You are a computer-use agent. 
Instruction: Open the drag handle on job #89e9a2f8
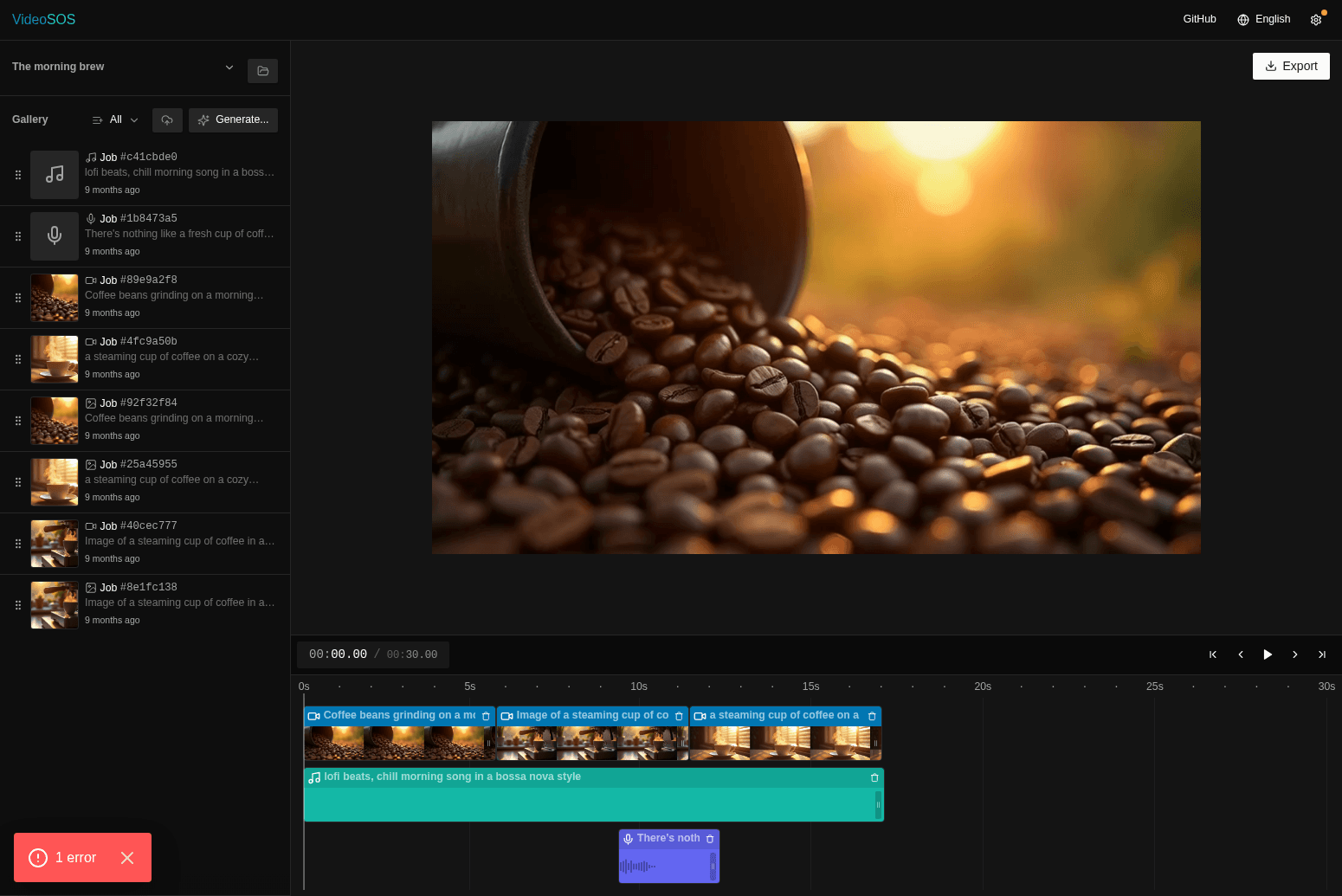coord(17,297)
